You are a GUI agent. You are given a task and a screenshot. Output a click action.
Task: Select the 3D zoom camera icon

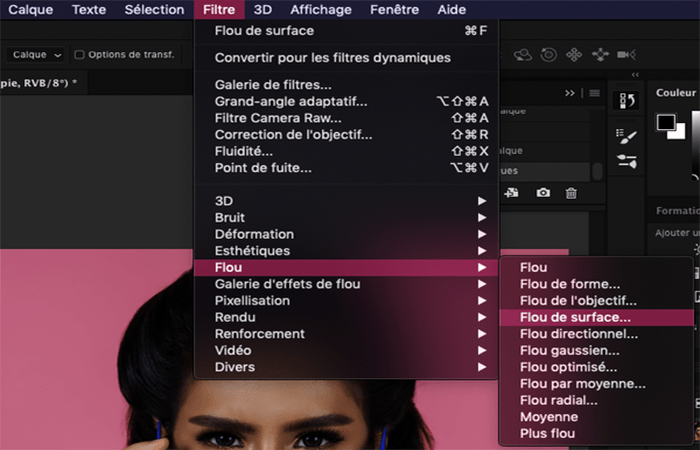[x=626, y=54]
